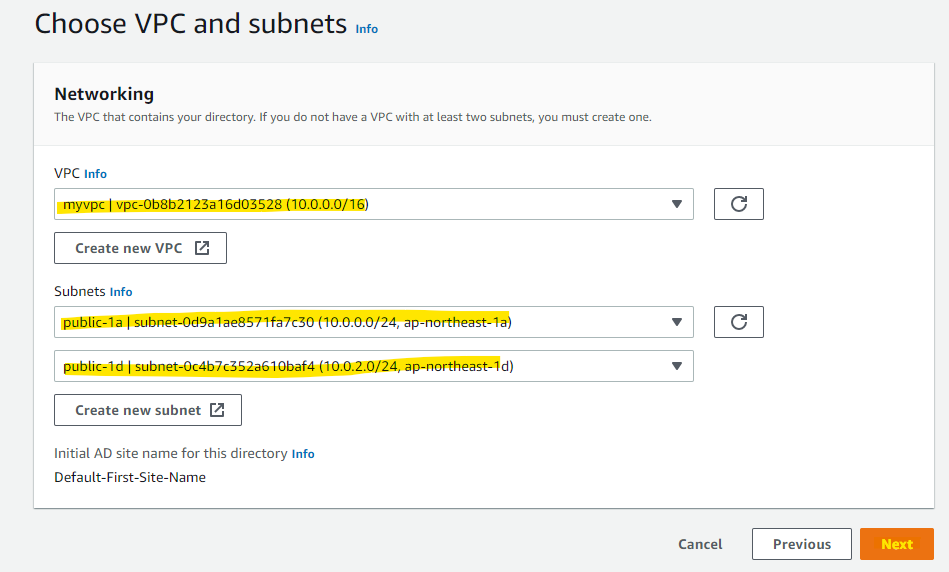The height and width of the screenshot is (572, 949).
Task: Click Create new VPC button
Action: [x=140, y=248]
